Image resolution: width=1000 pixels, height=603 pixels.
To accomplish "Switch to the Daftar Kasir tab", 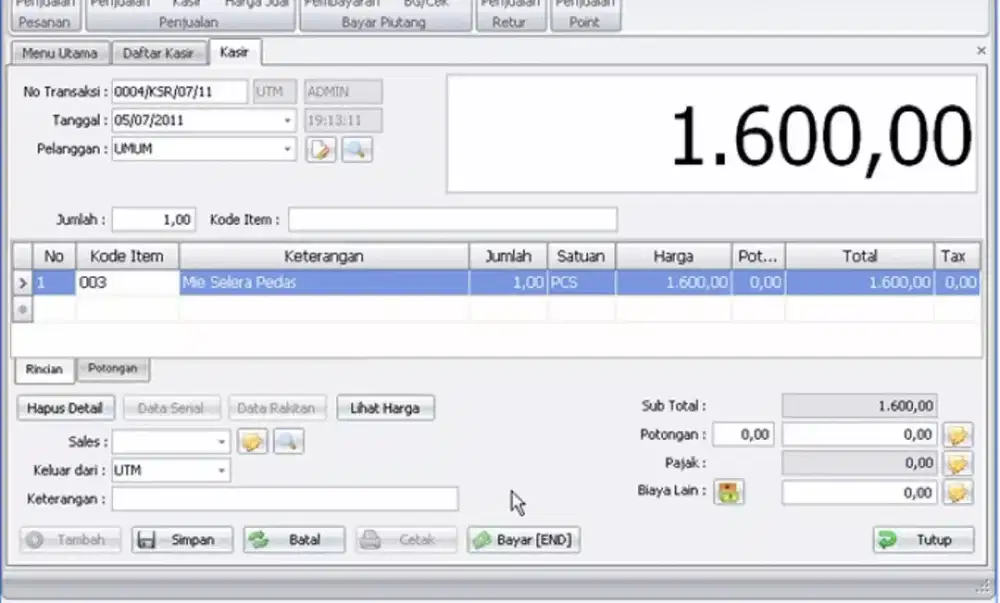I will (x=158, y=53).
